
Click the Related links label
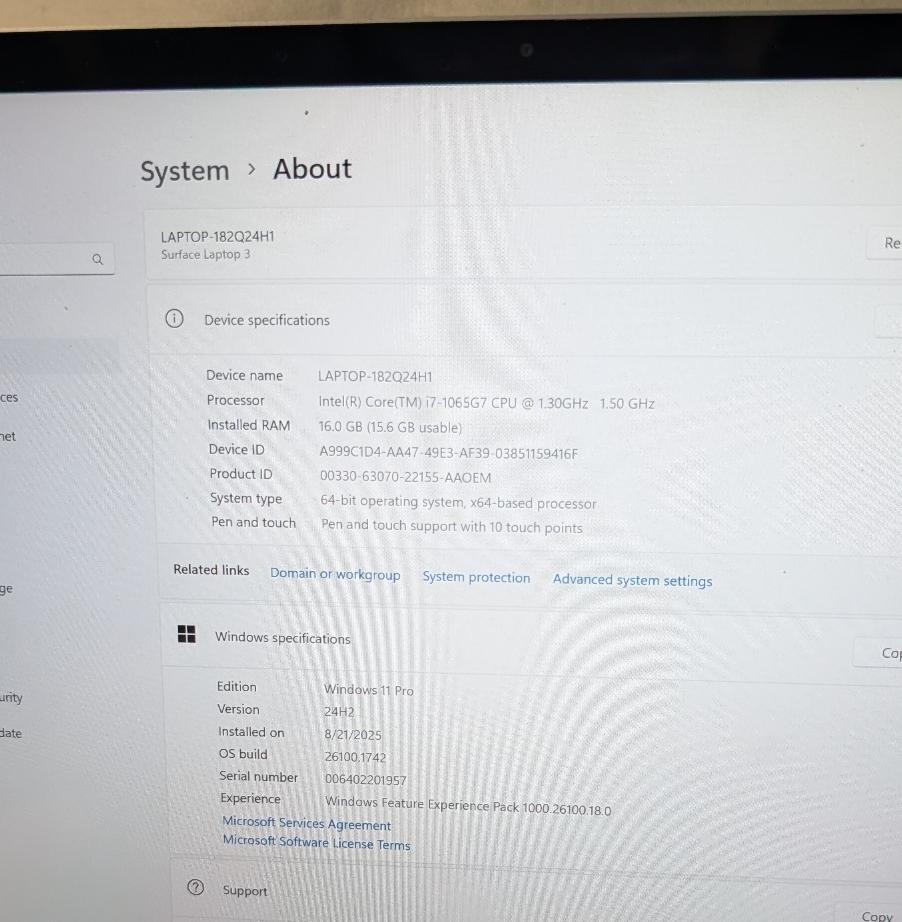pos(211,570)
